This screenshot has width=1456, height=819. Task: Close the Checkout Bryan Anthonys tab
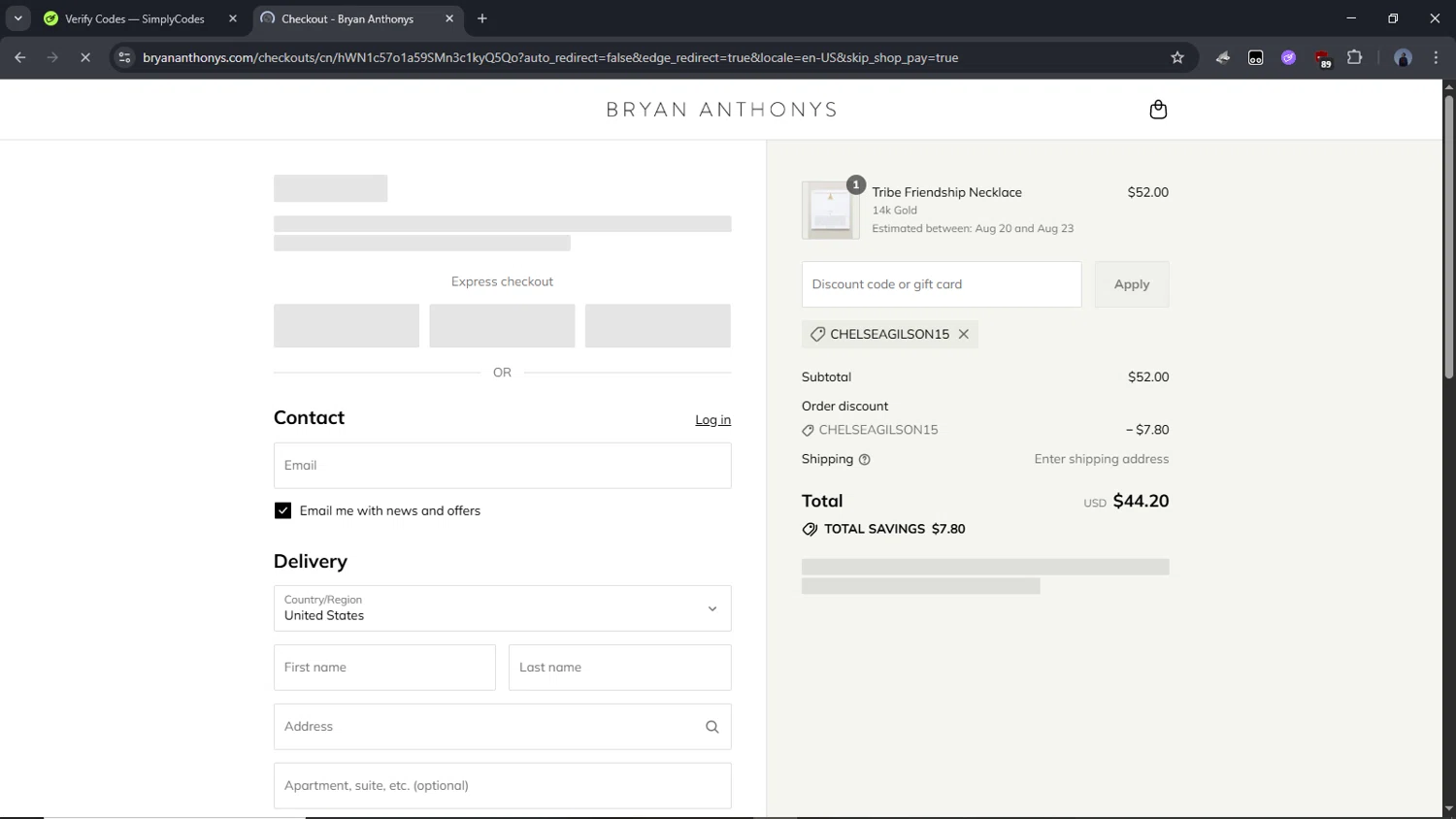coord(449,18)
